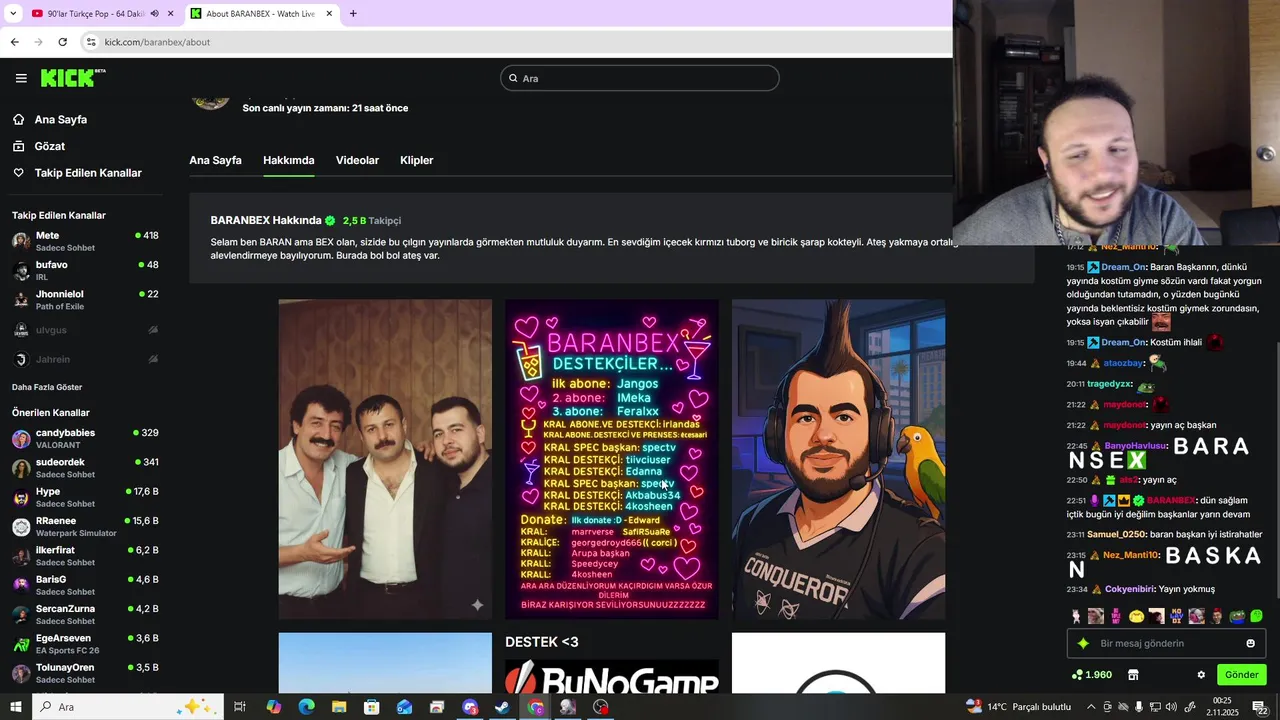Open chat settings gear icon
The height and width of the screenshot is (720, 1280).
coord(1201,675)
